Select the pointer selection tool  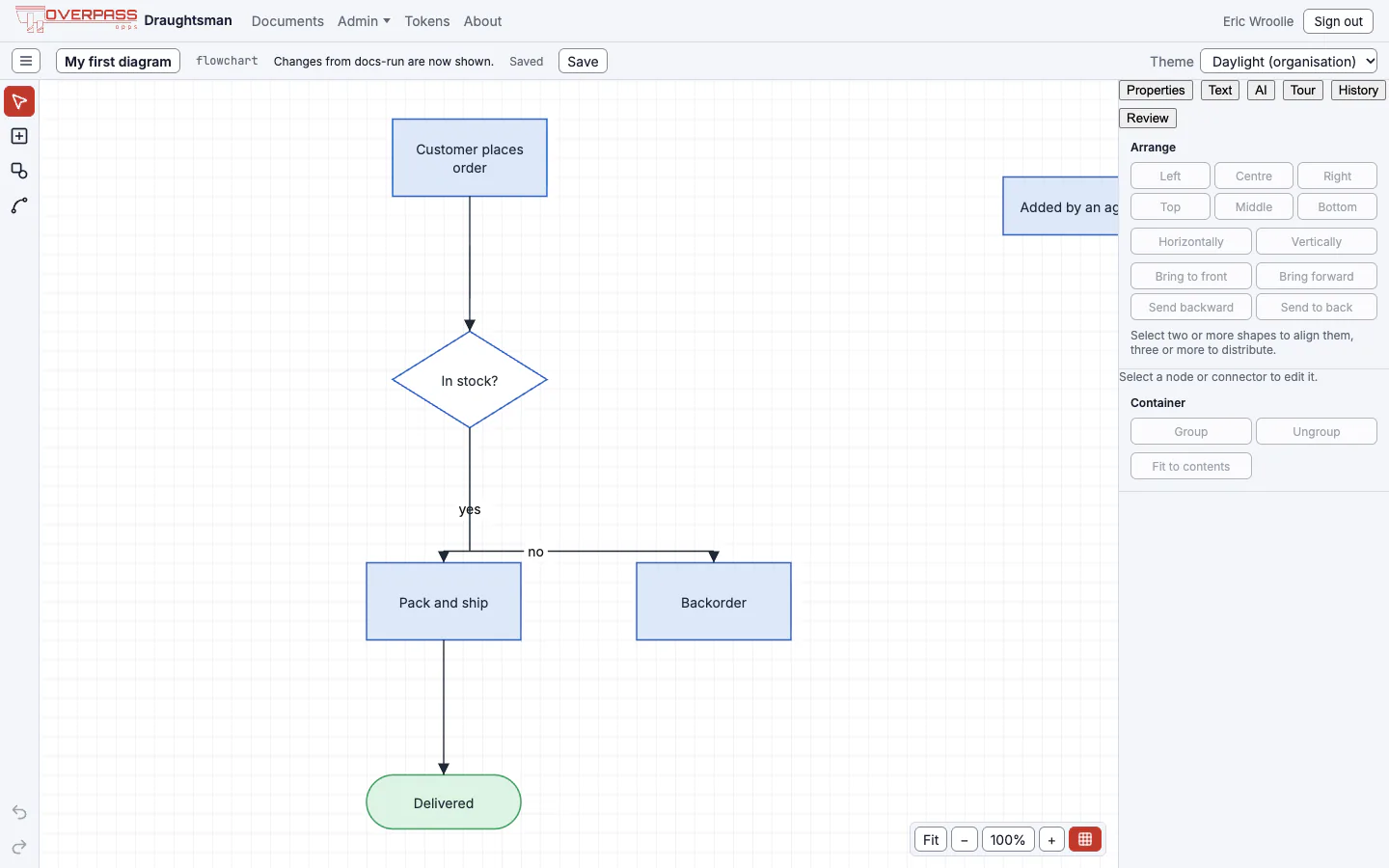pos(19,101)
